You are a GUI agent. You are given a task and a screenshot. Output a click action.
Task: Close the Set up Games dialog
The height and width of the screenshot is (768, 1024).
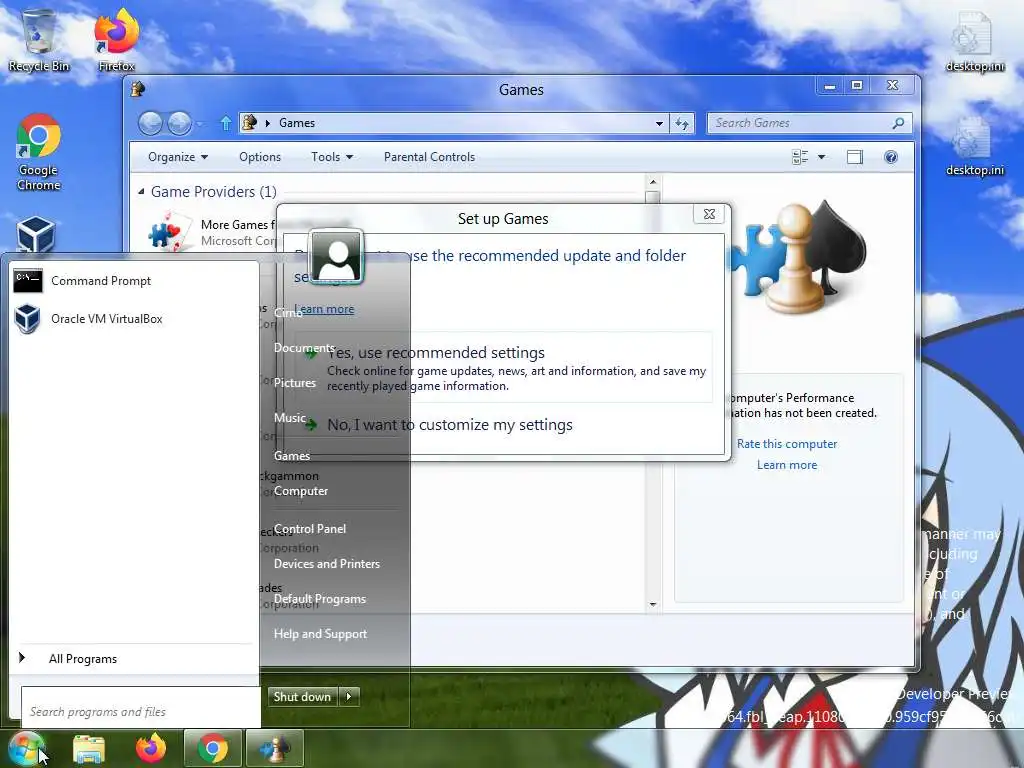[709, 214]
